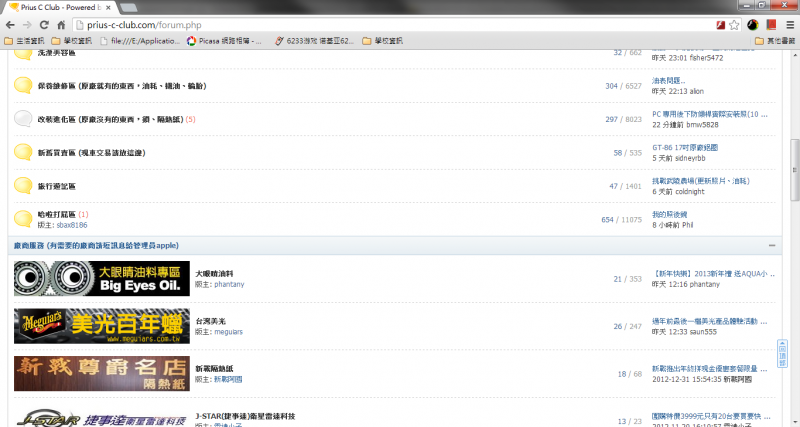Open the 【新年快樂】2013 post link
800x427 pixels.
713,273
